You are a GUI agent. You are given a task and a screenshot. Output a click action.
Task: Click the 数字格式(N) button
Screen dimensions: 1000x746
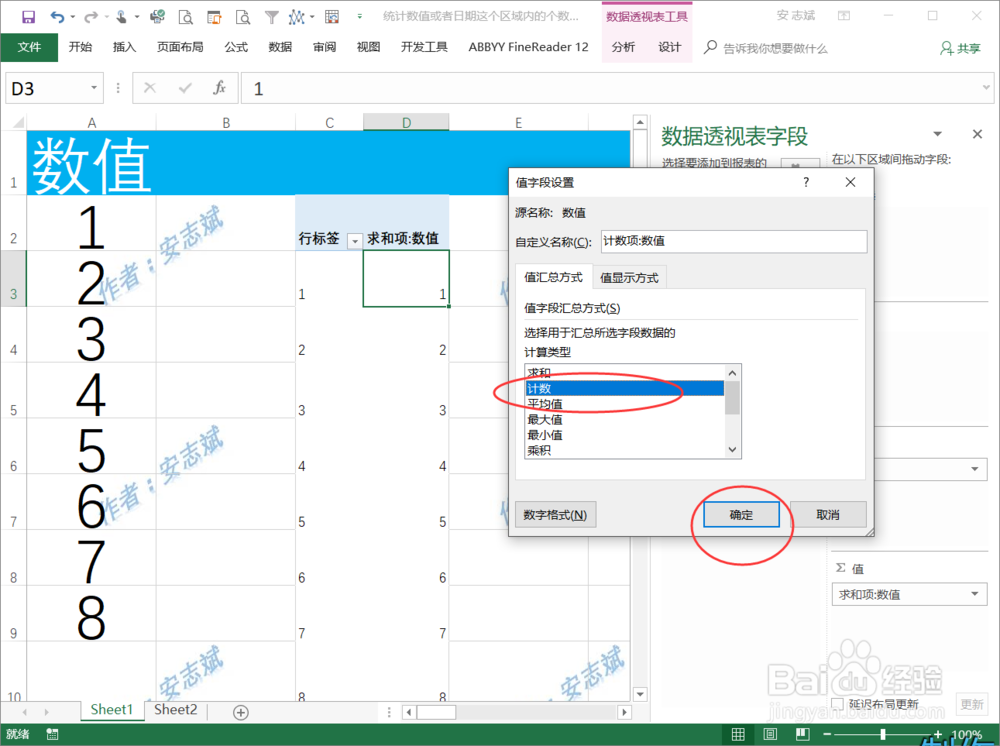click(x=555, y=515)
